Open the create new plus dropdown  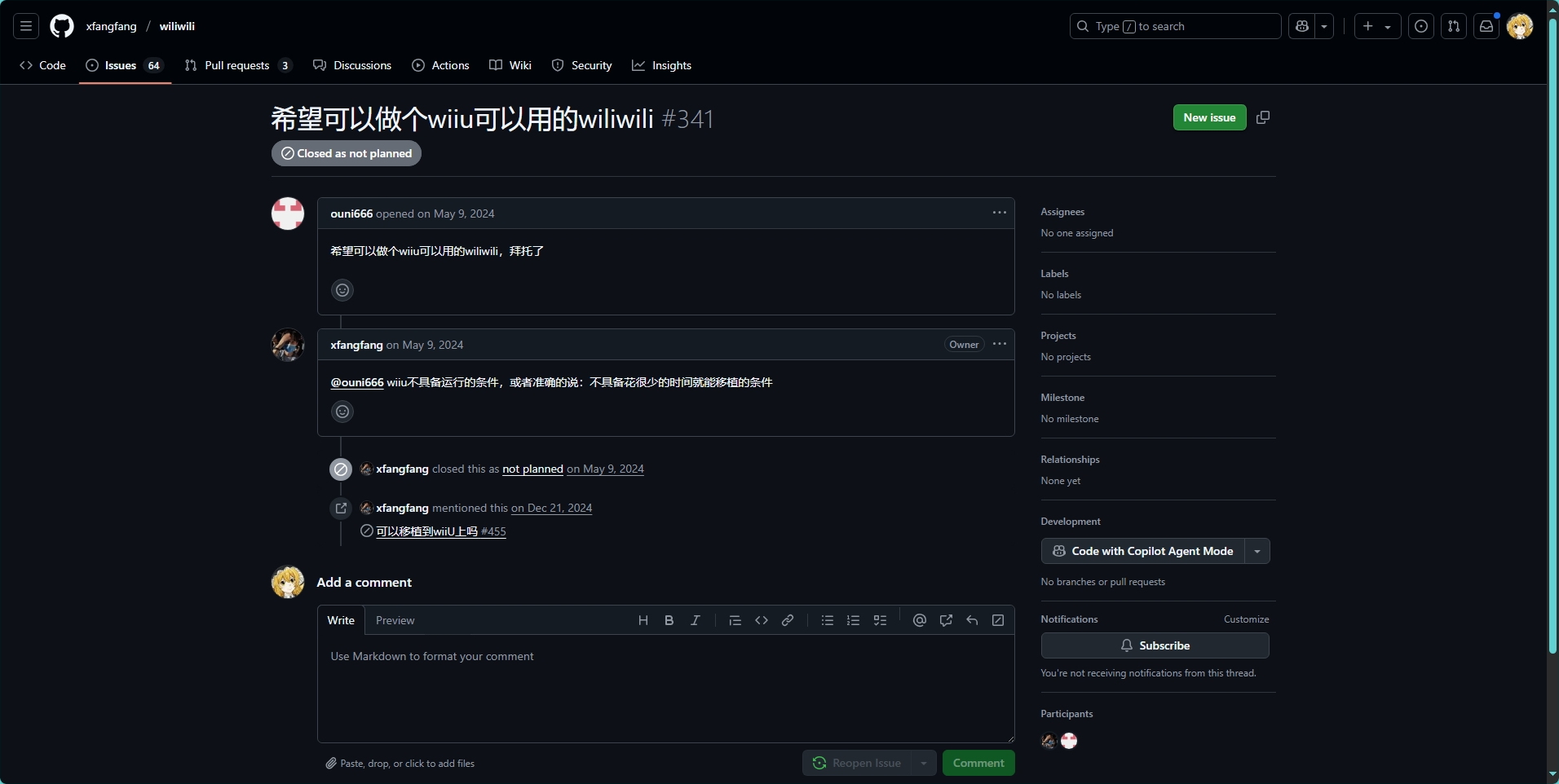tap(1376, 26)
